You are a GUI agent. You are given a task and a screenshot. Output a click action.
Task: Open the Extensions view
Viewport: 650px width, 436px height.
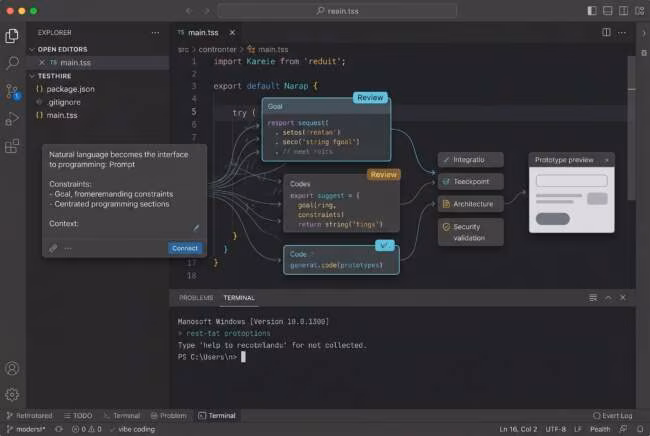[12, 146]
